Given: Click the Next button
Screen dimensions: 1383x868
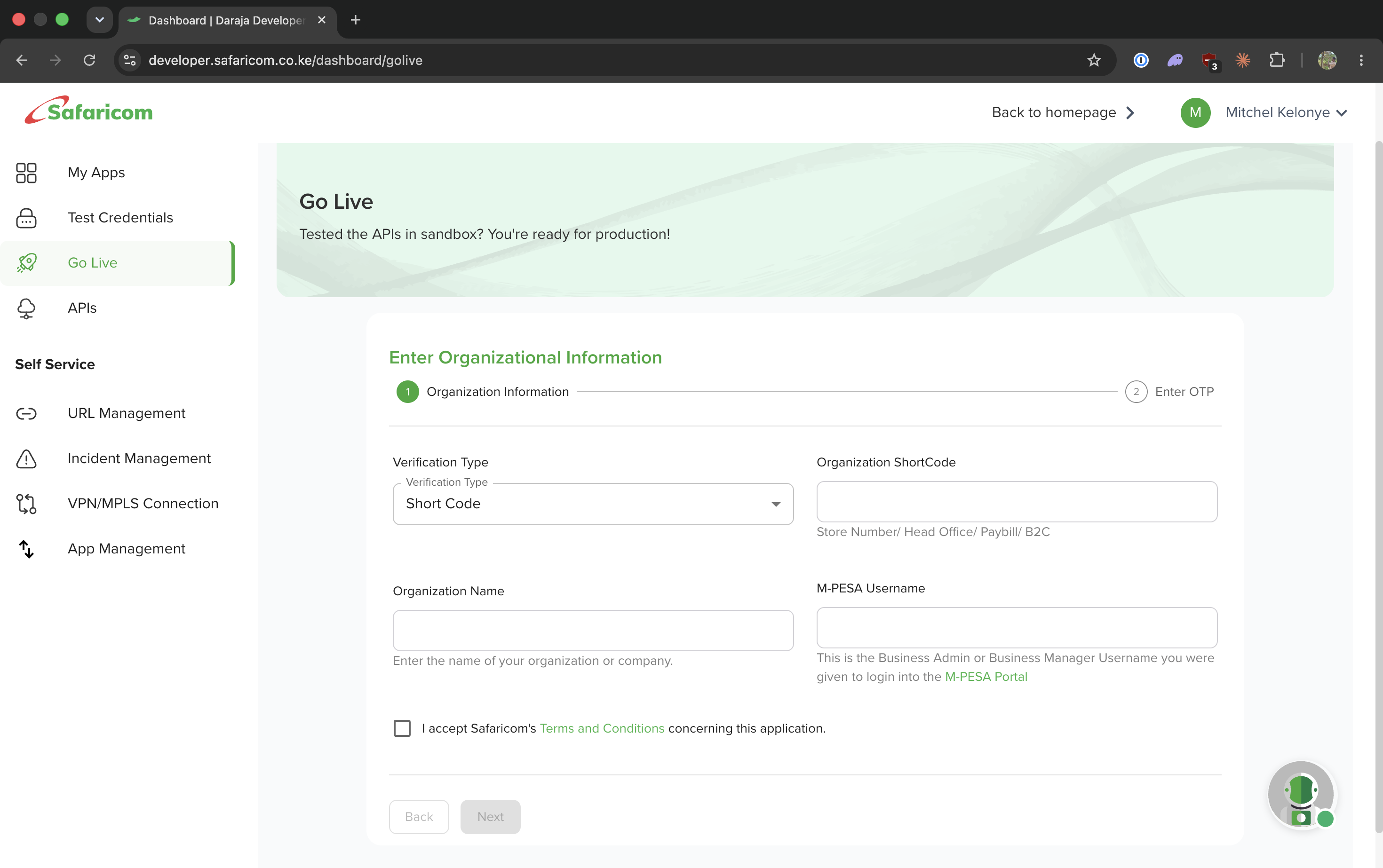Looking at the screenshot, I should (x=490, y=816).
